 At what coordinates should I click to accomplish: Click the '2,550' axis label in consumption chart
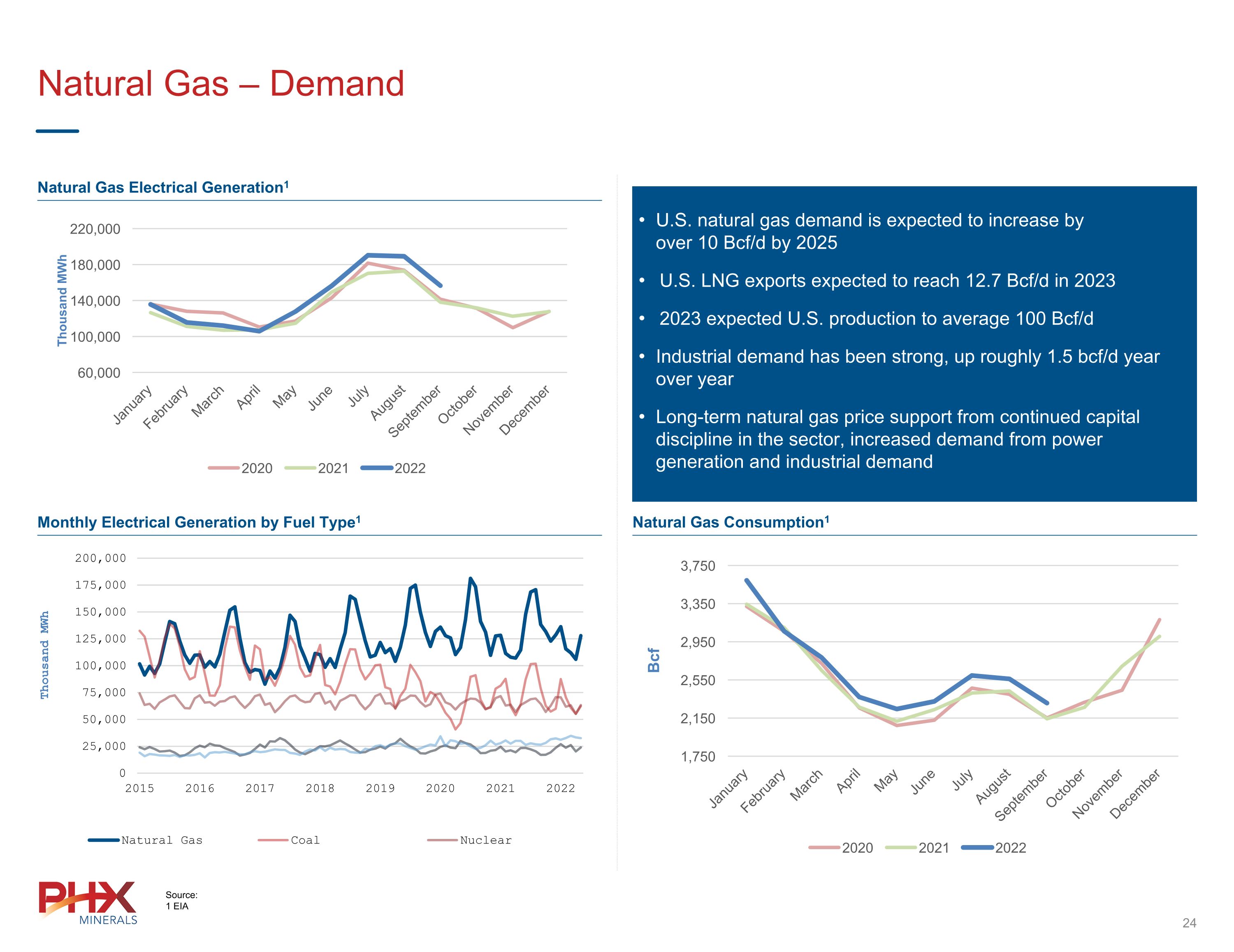698,680
